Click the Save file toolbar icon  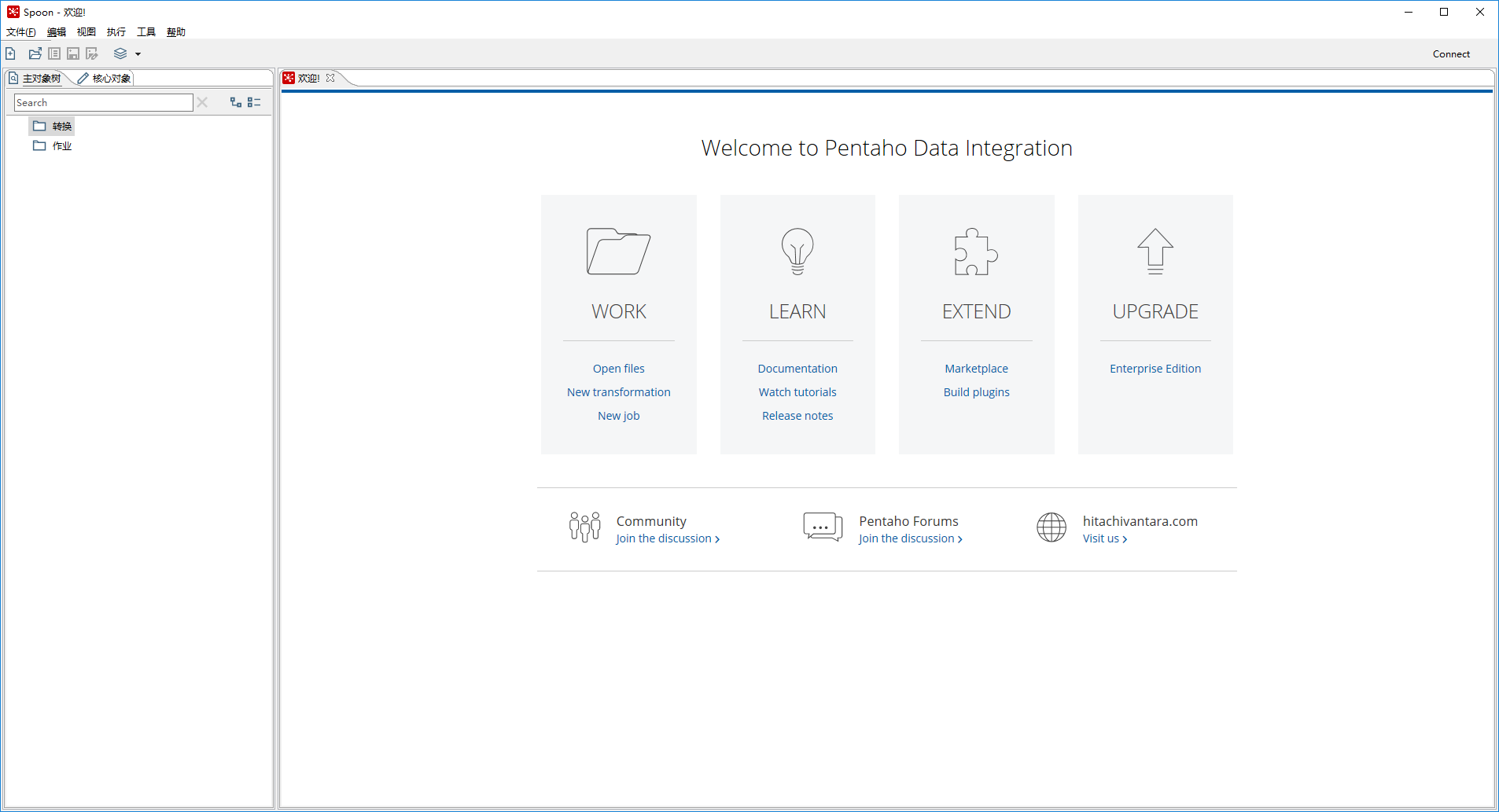[73, 53]
